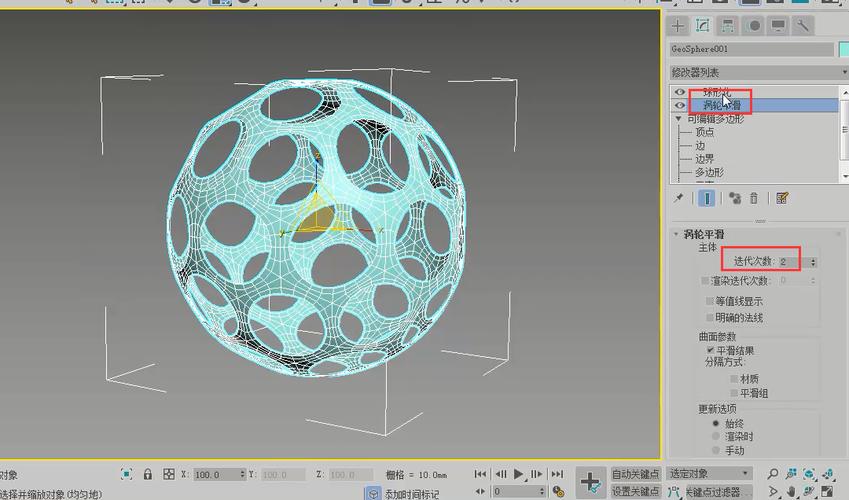Click Zoom Extents All icon
Screen dimensions: 849x500
(x=827, y=475)
